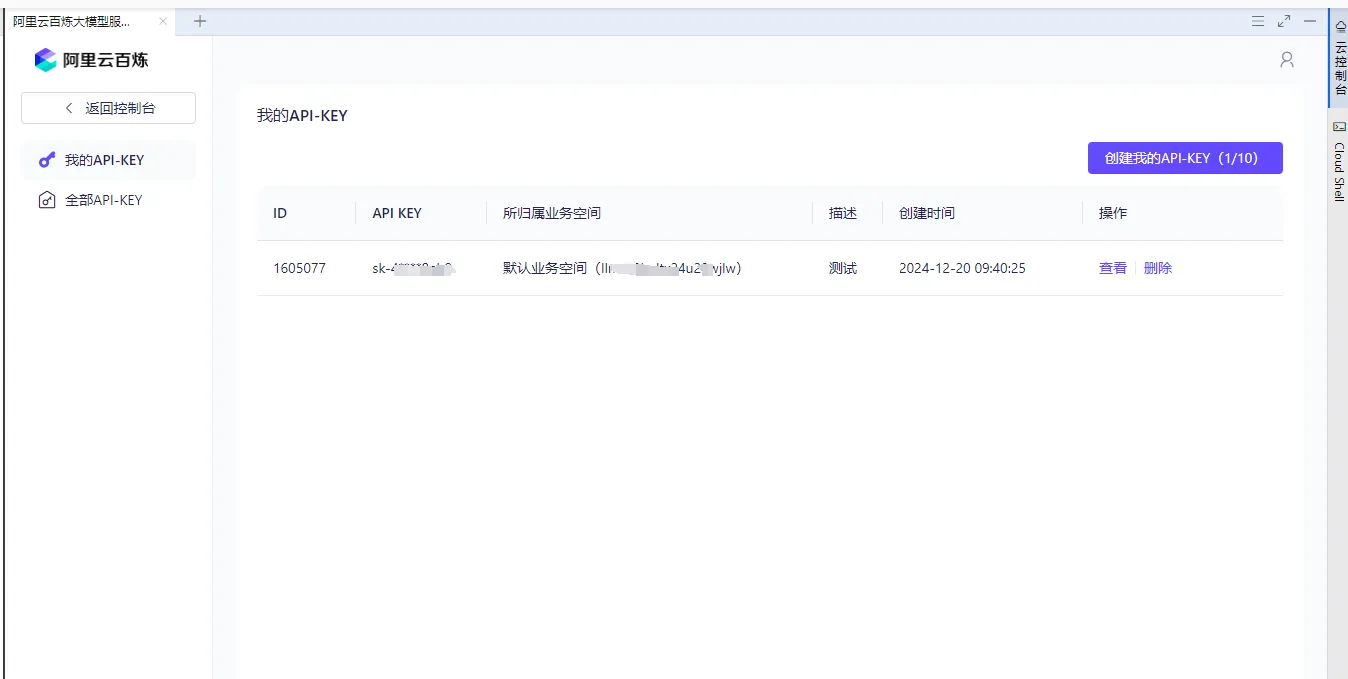Open the Cloud Shell side panel
The height and width of the screenshot is (679, 1348).
pyautogui.click(x=1339, y=161)
